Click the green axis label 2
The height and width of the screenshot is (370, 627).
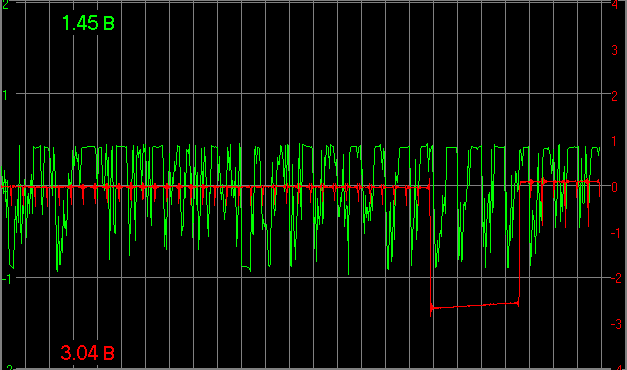(x=5, y=4)
